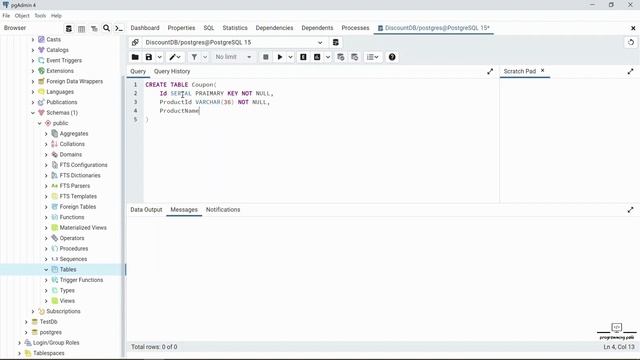640x360 pixels.
Task: Select Trigger Functions in tree
Action: 81,280
